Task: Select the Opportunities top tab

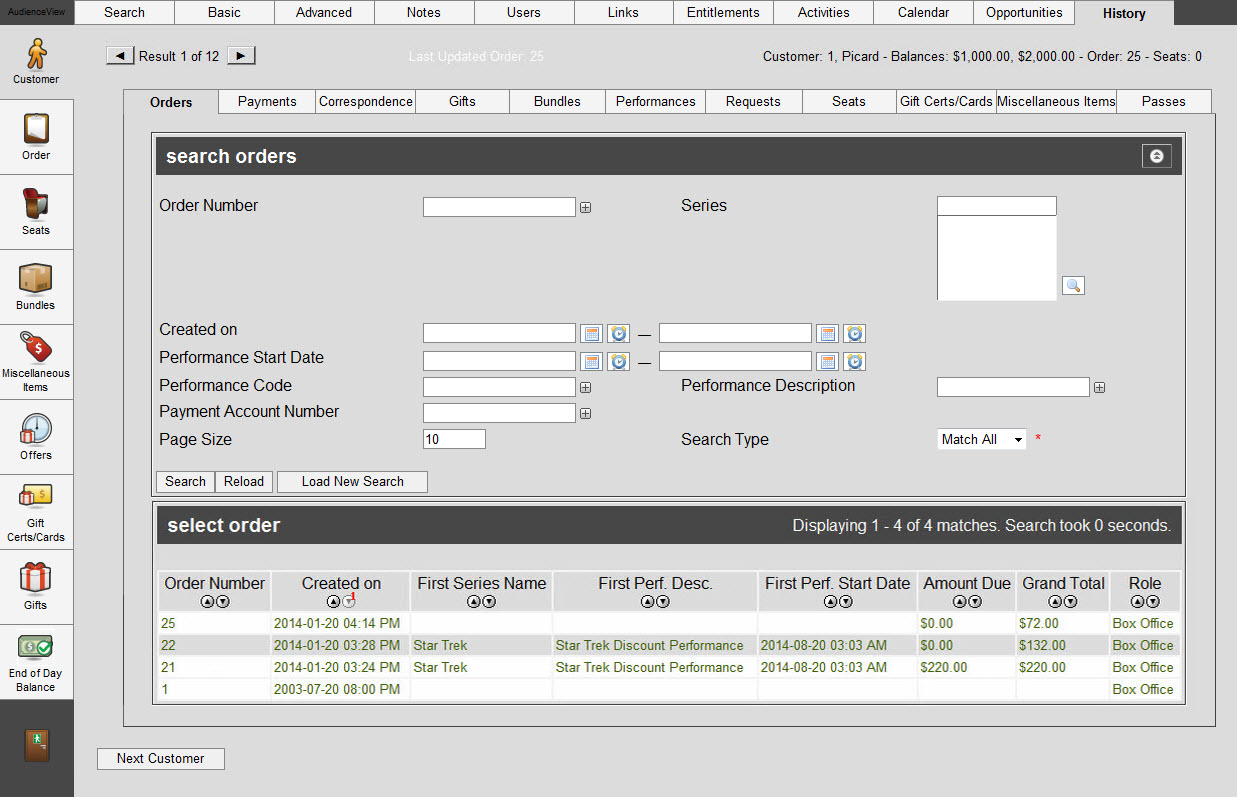Action: (1024, 12)
